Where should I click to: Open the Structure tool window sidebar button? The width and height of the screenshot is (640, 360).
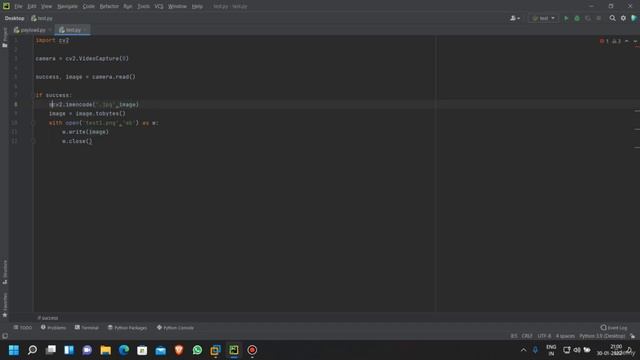tap(5, 272)
